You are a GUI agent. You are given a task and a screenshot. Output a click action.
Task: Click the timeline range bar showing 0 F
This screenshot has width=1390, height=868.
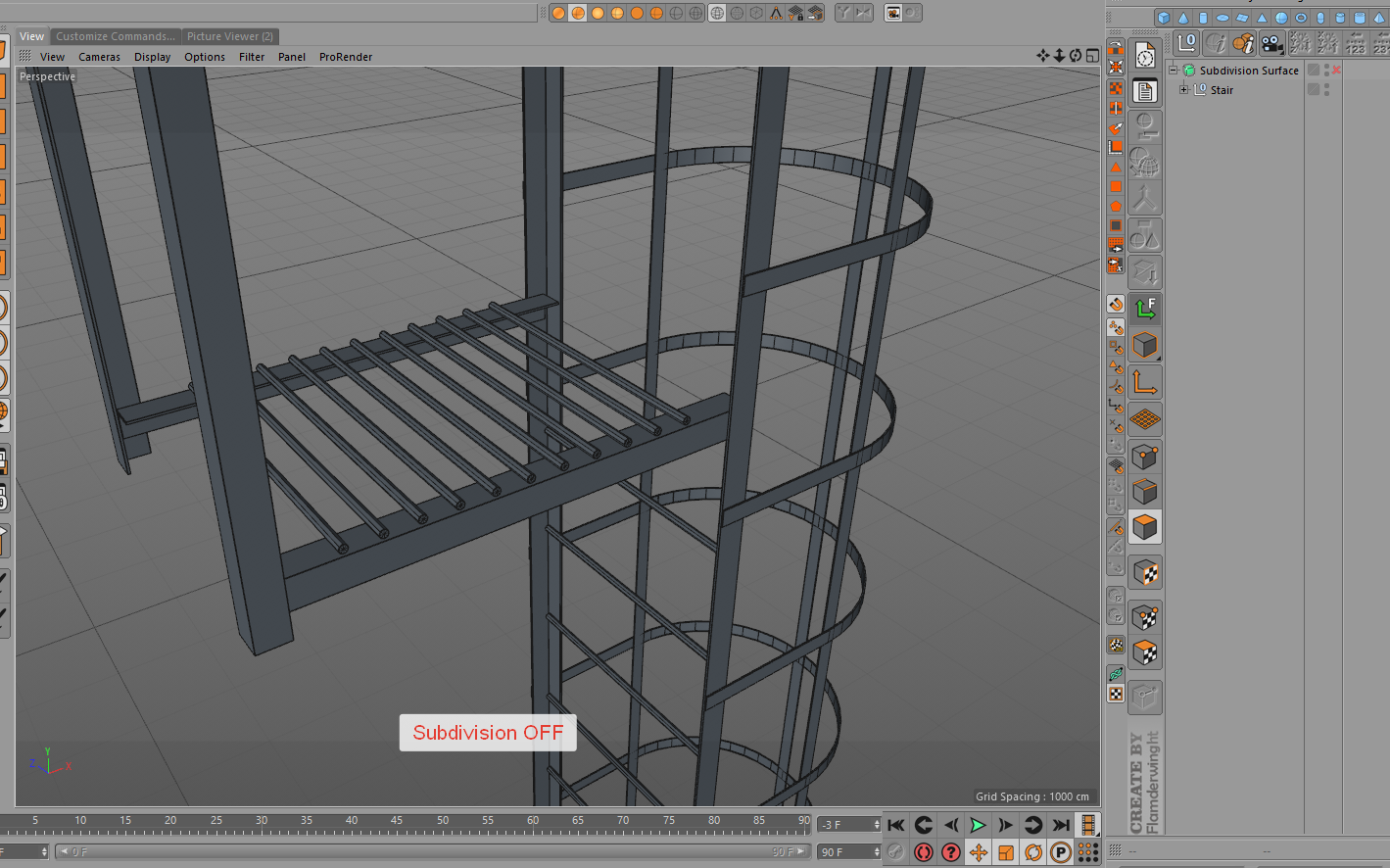click(x=432, y=852)
